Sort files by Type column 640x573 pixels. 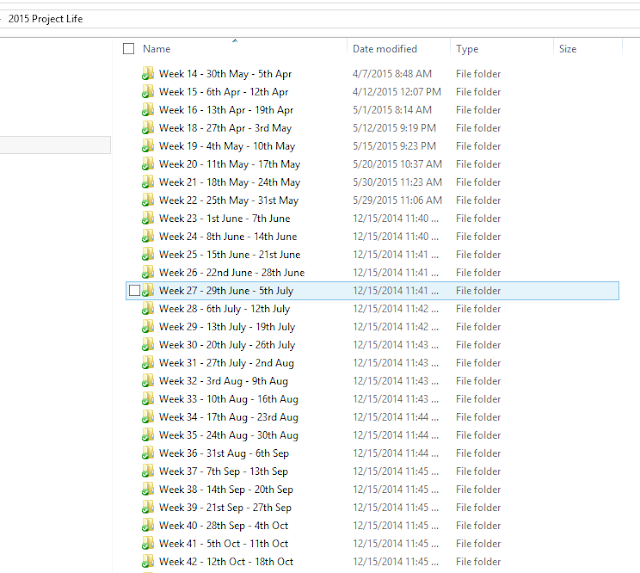click(467, 49)
